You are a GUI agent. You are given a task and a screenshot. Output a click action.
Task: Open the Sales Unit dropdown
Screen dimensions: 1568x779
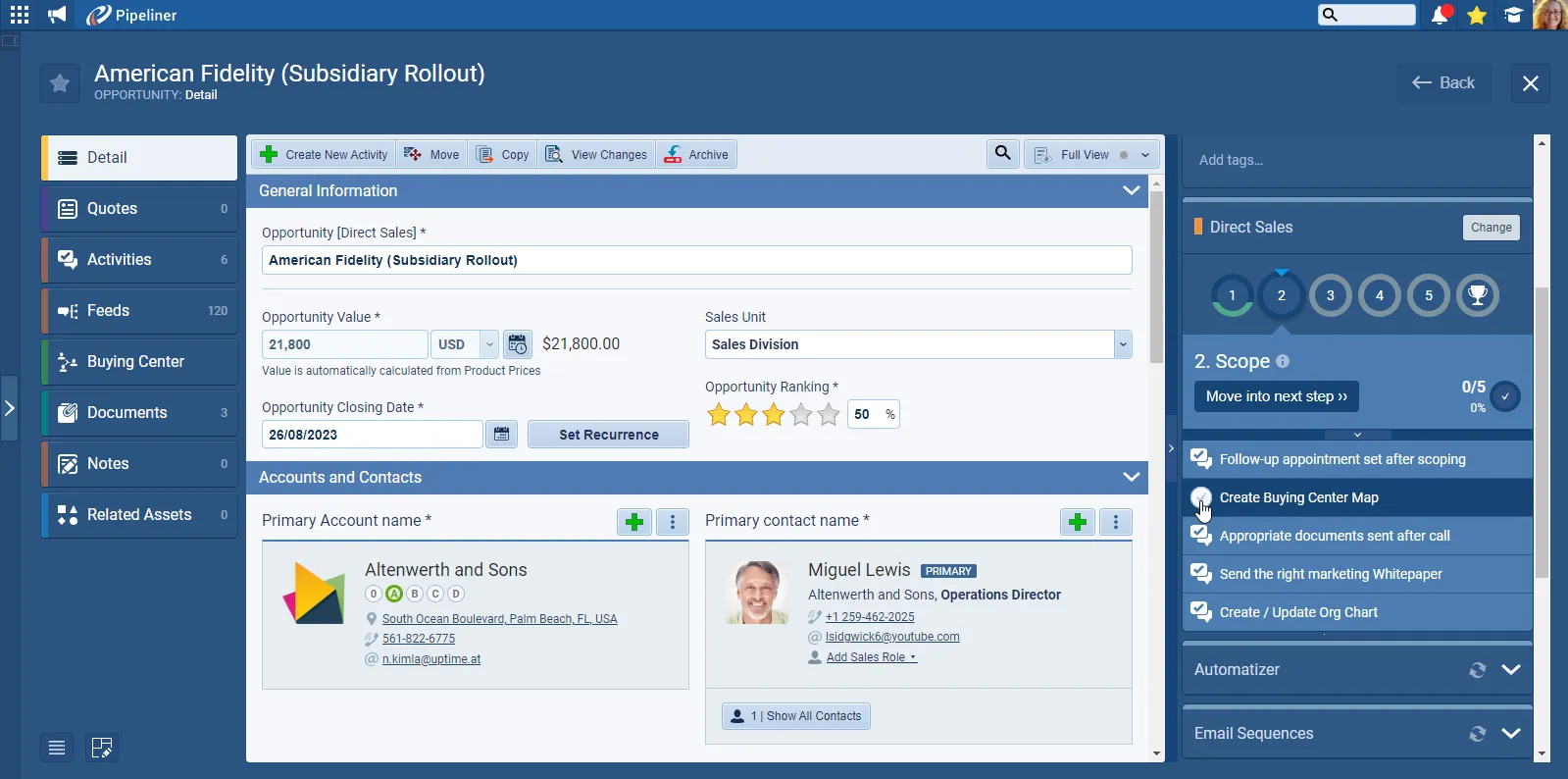pyautogui.click(x=919, y=344)
